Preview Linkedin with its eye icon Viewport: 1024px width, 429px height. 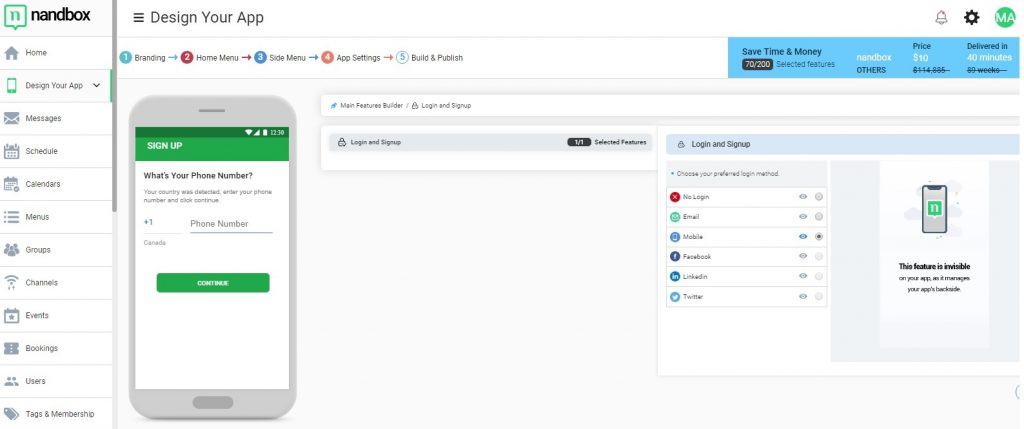click(x=803, y=276)
